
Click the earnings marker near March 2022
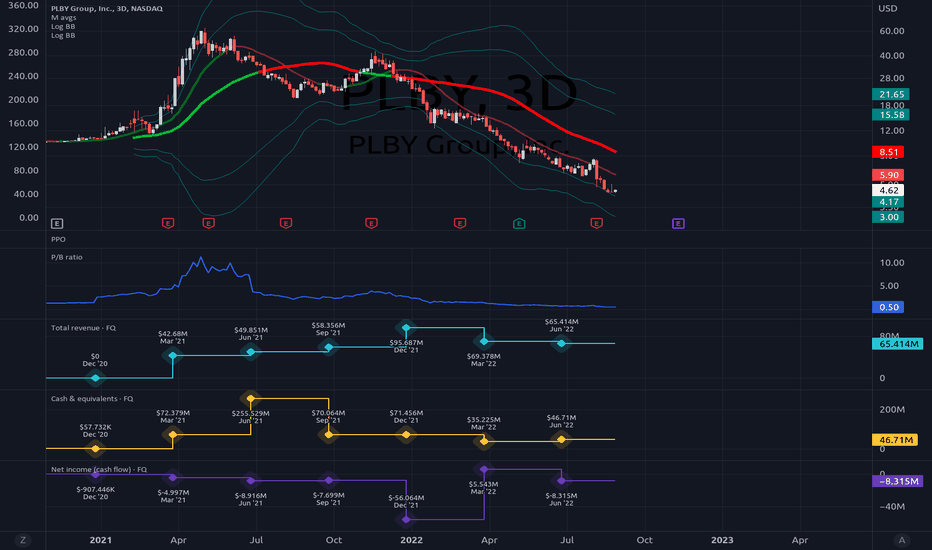460,224
